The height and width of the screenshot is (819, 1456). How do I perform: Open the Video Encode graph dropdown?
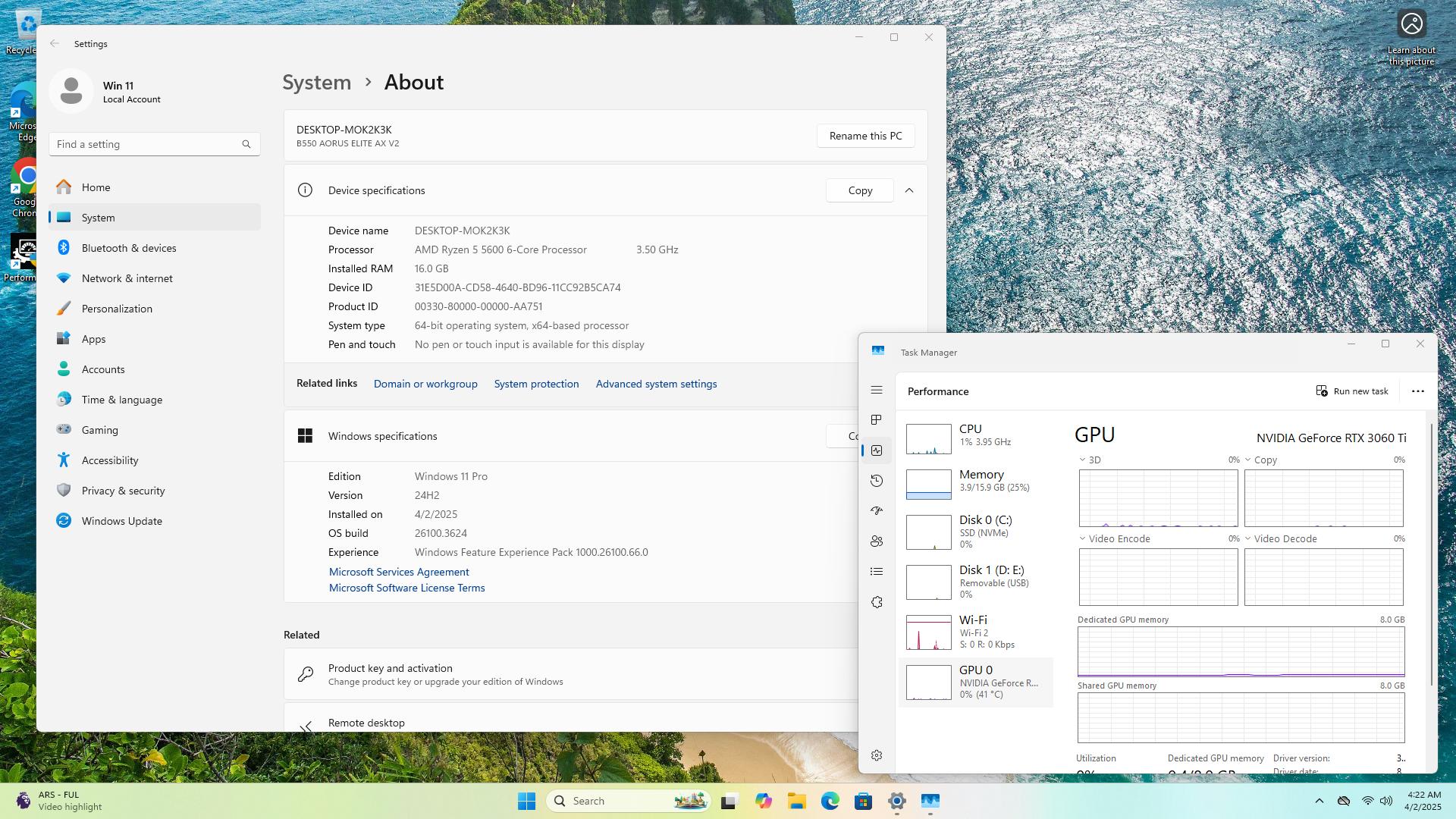(1082, 538)
